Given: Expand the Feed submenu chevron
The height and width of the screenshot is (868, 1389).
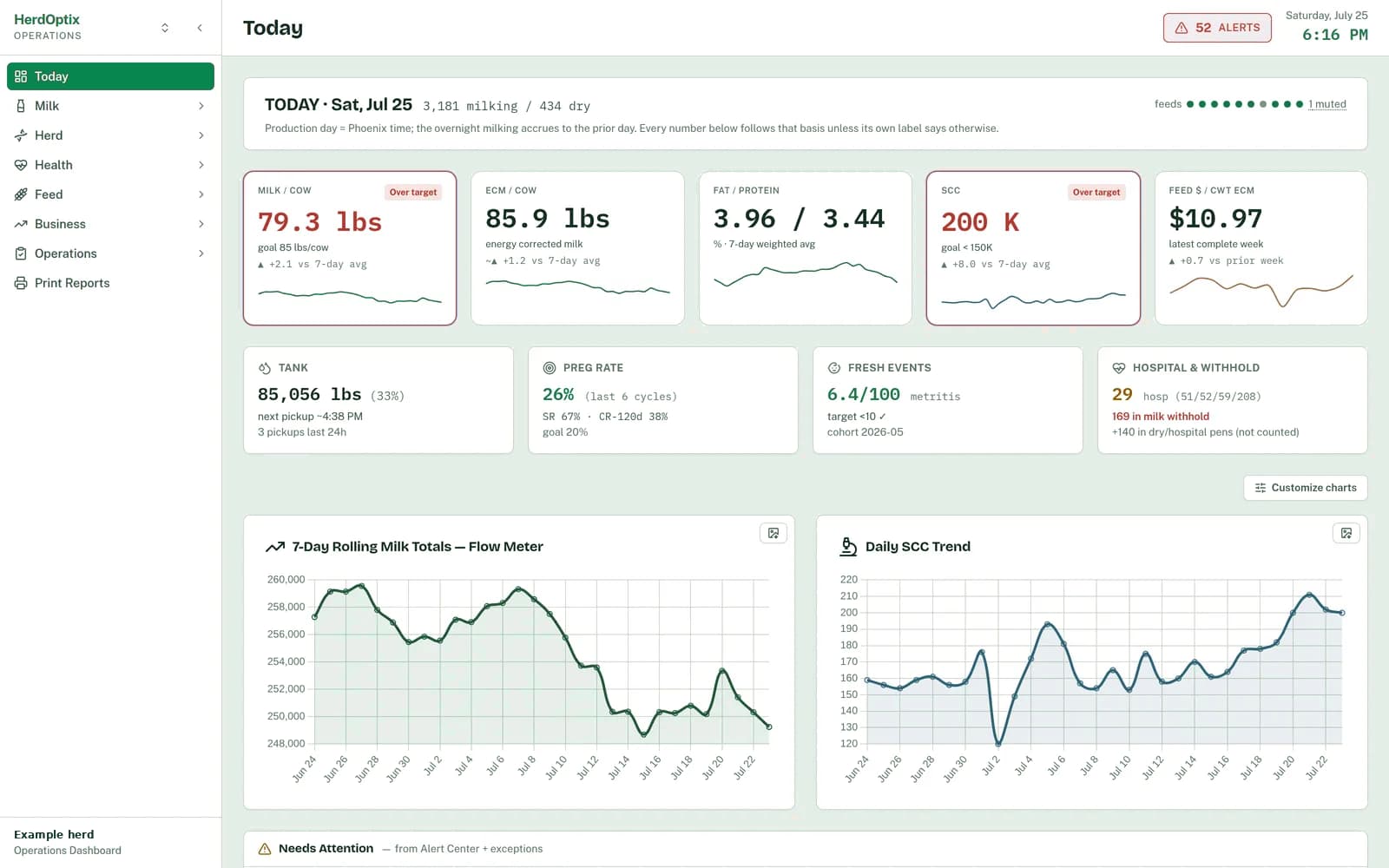Looking at the screenshot, I should 201,194.
